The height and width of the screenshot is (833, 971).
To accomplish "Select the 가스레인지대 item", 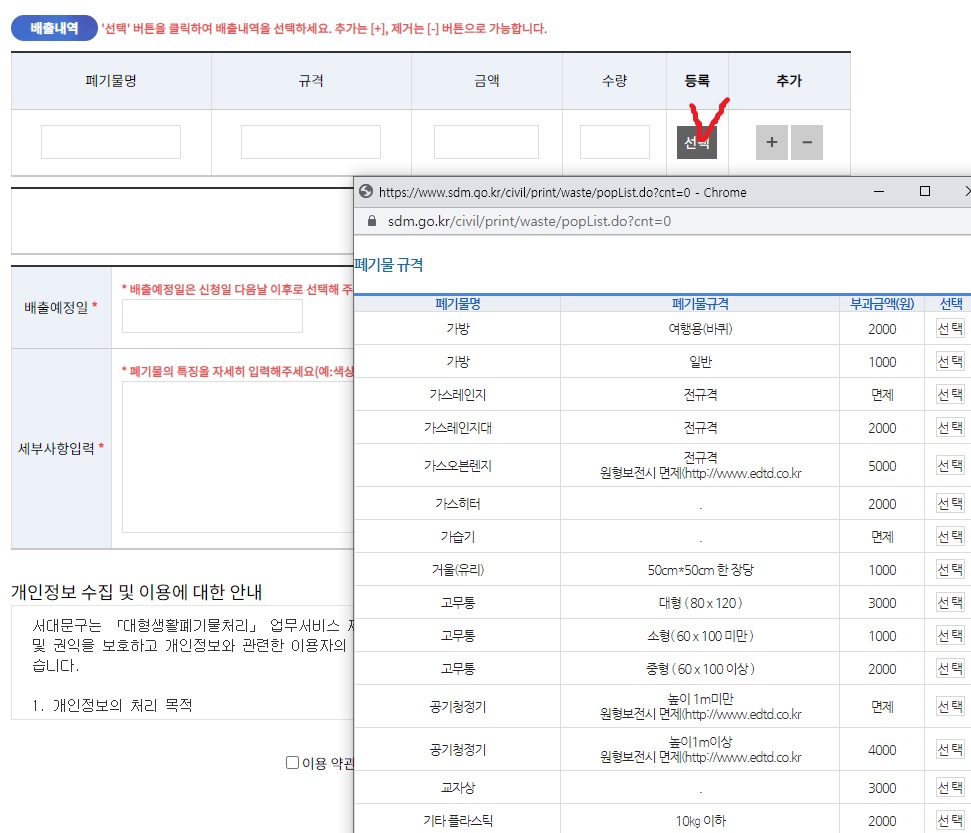I will [x=950, y=427].
